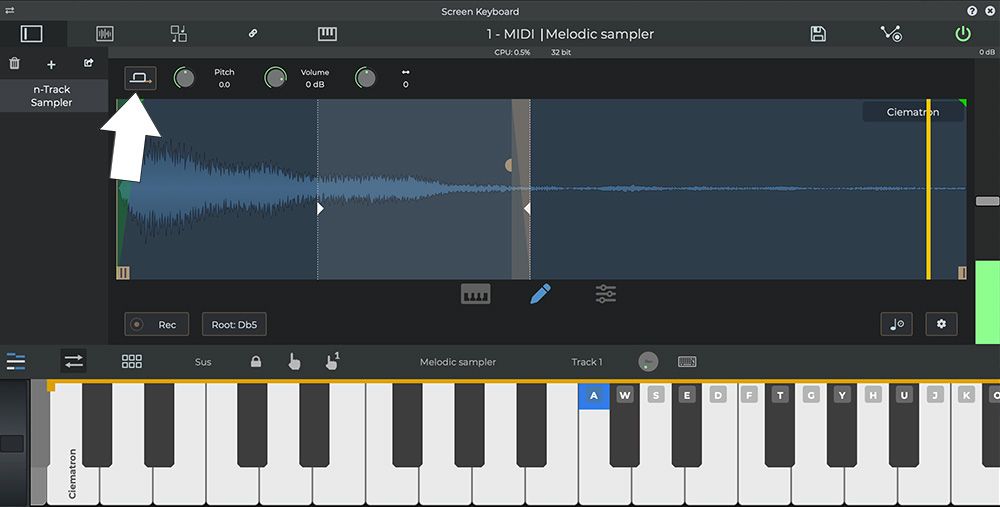The width and height of the screenshot is (1000, 507).
Task: Switch to the keyboard mapping tab
Action: click(x=476, y=294)
